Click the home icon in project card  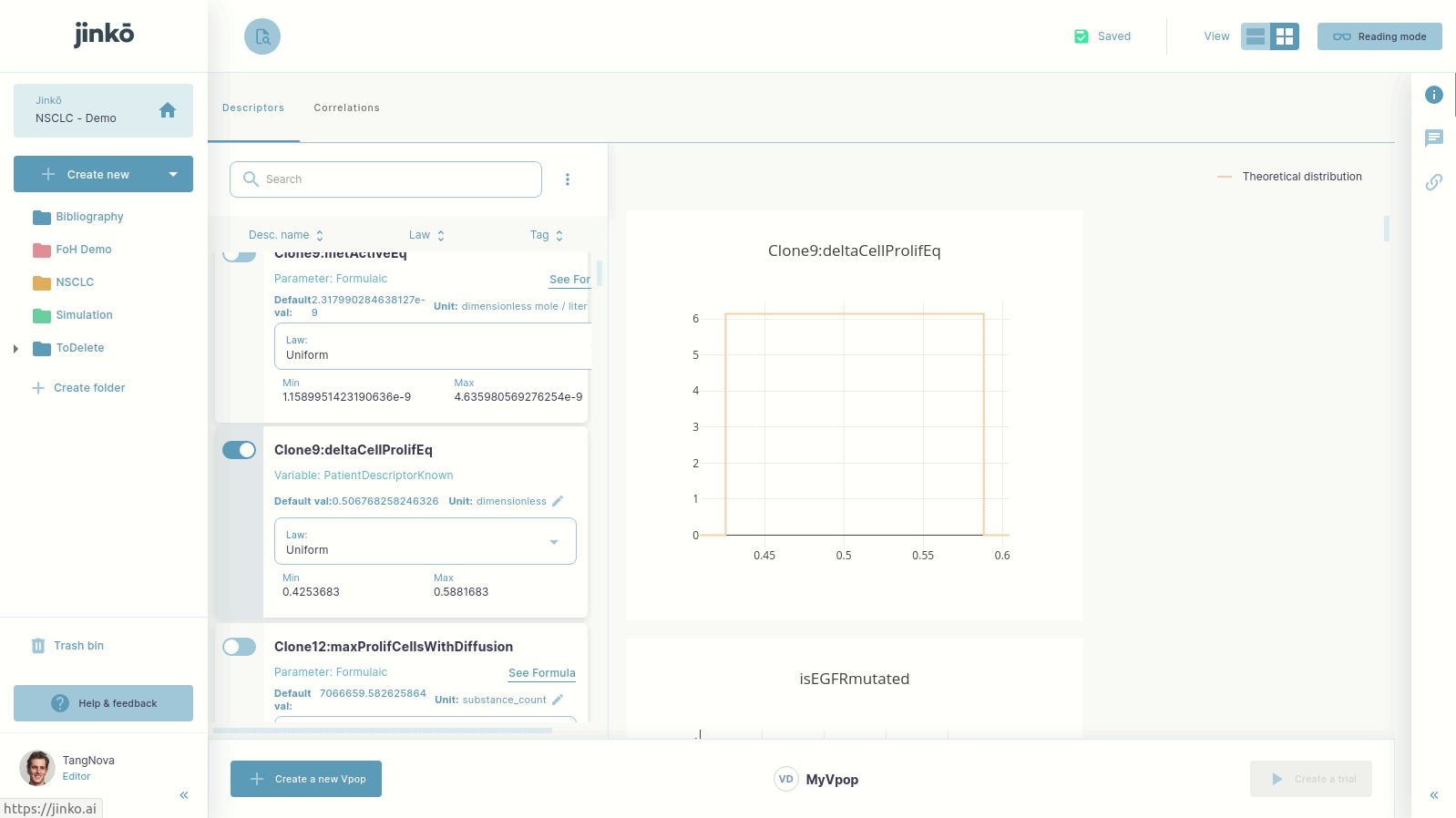point(168,110)
